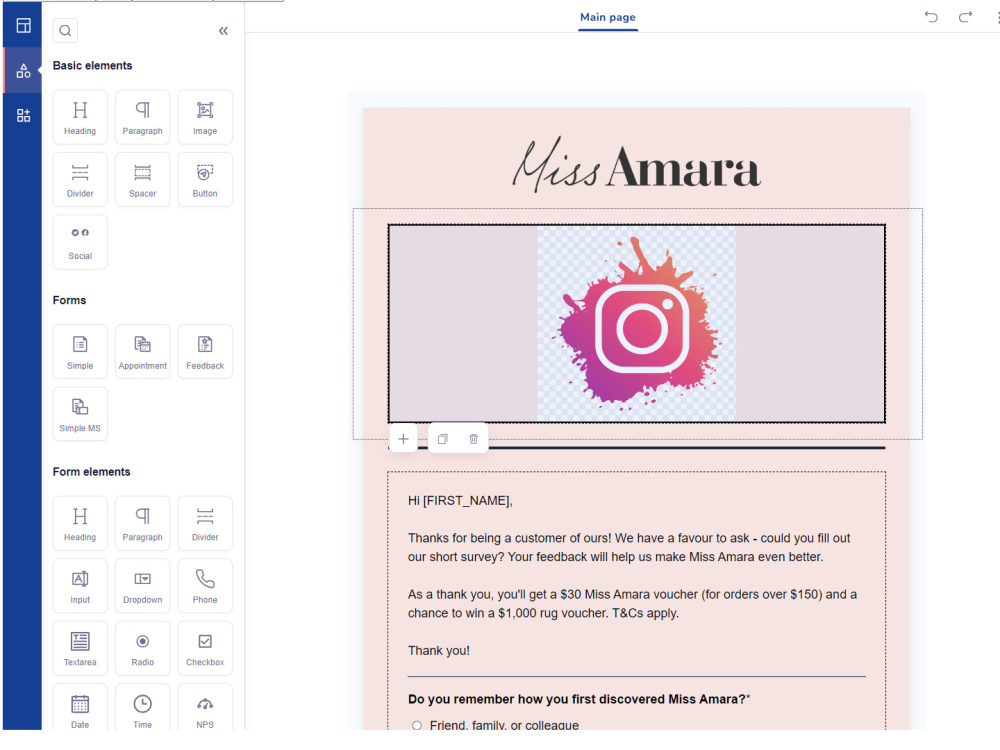Open the layout panel icon in sidebar
The image size is (1000, 750).
tap(24, 26)
